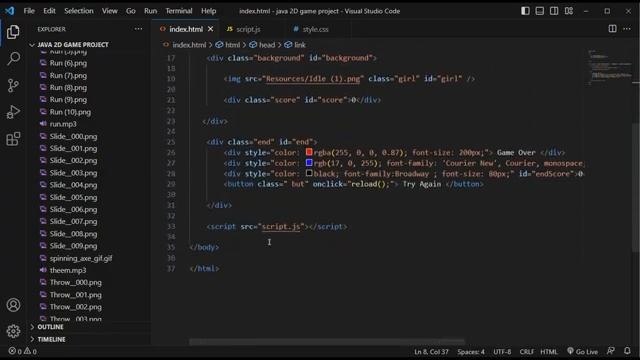Open theem.mp3 audio file
Screen dimensions: 640x360
point(68,270)
